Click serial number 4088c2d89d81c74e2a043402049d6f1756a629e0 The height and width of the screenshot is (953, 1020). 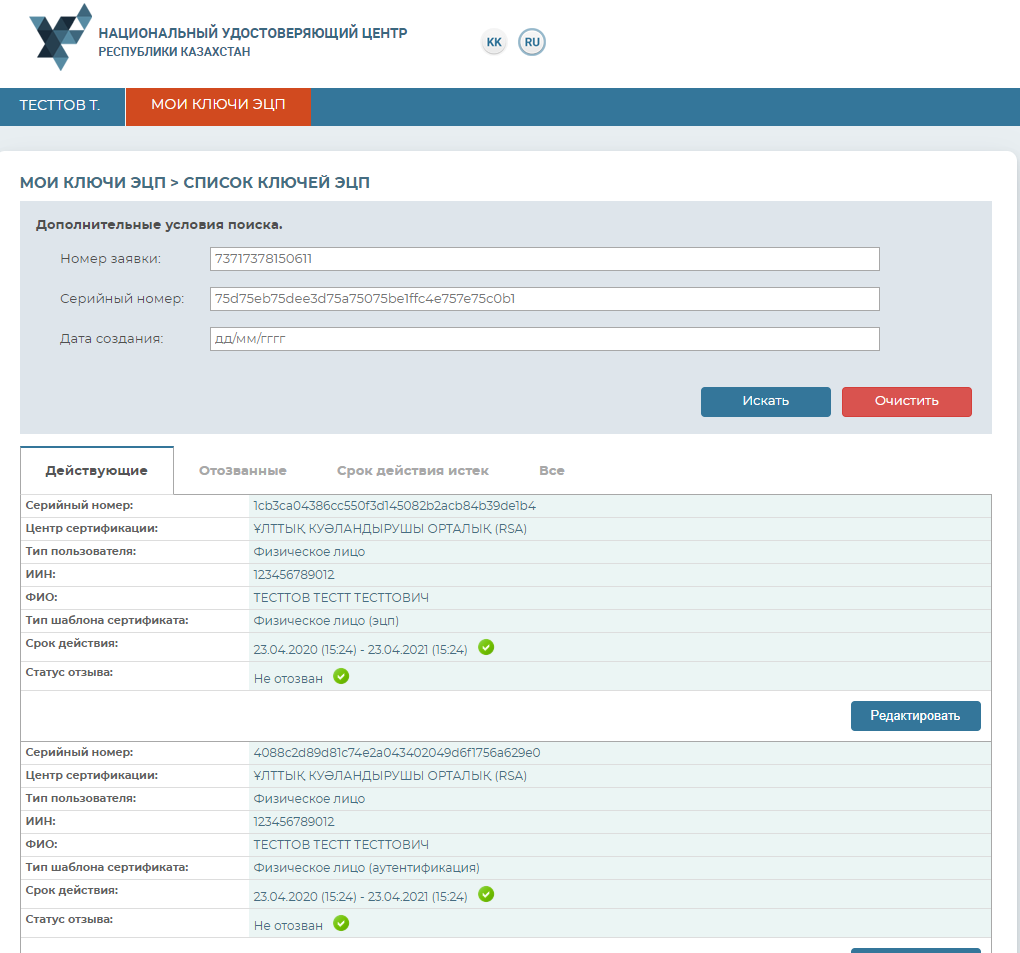coord(397,753)
